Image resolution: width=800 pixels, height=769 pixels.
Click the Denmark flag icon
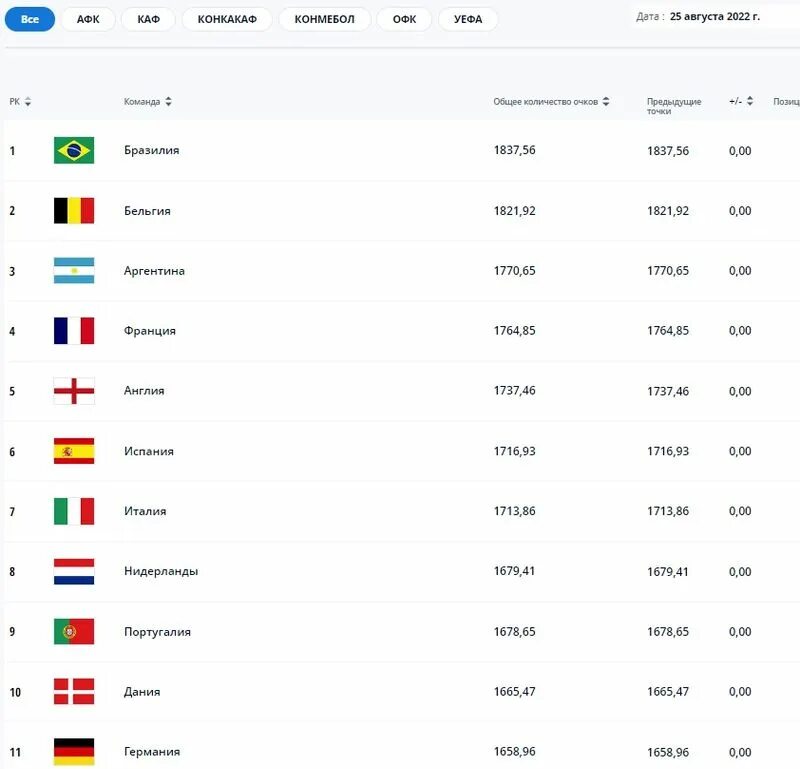coord(74,691)
